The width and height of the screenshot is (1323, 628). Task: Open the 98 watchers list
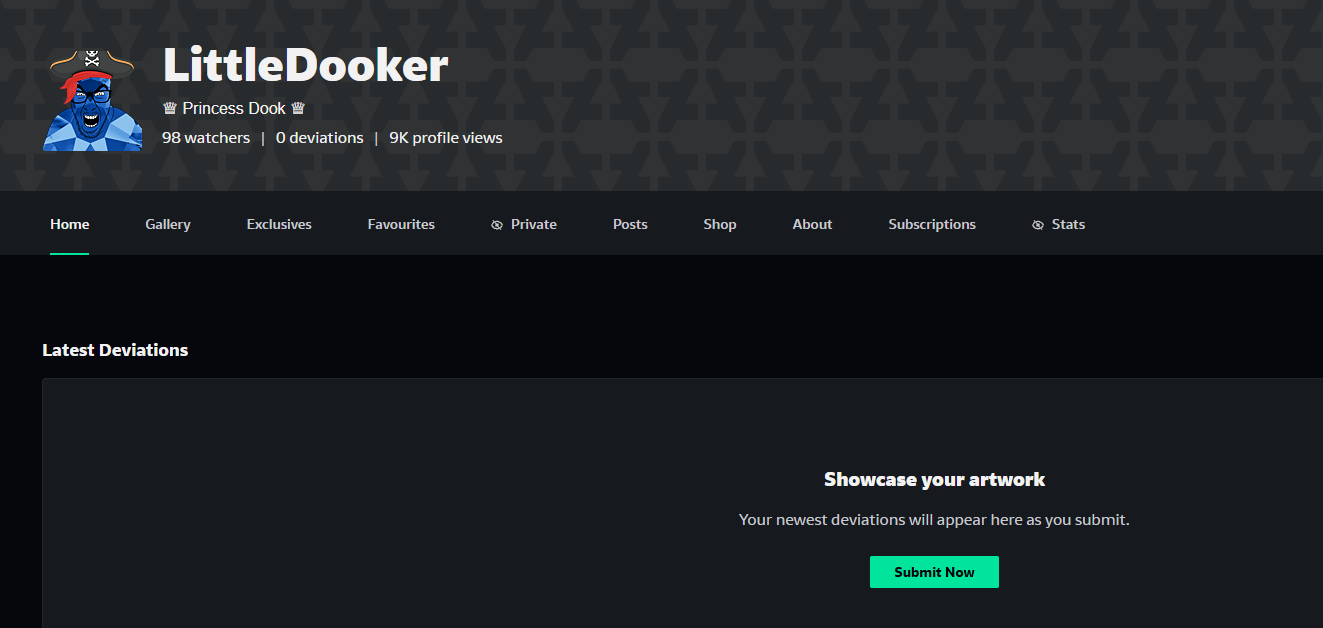click(x=206, y=138)
